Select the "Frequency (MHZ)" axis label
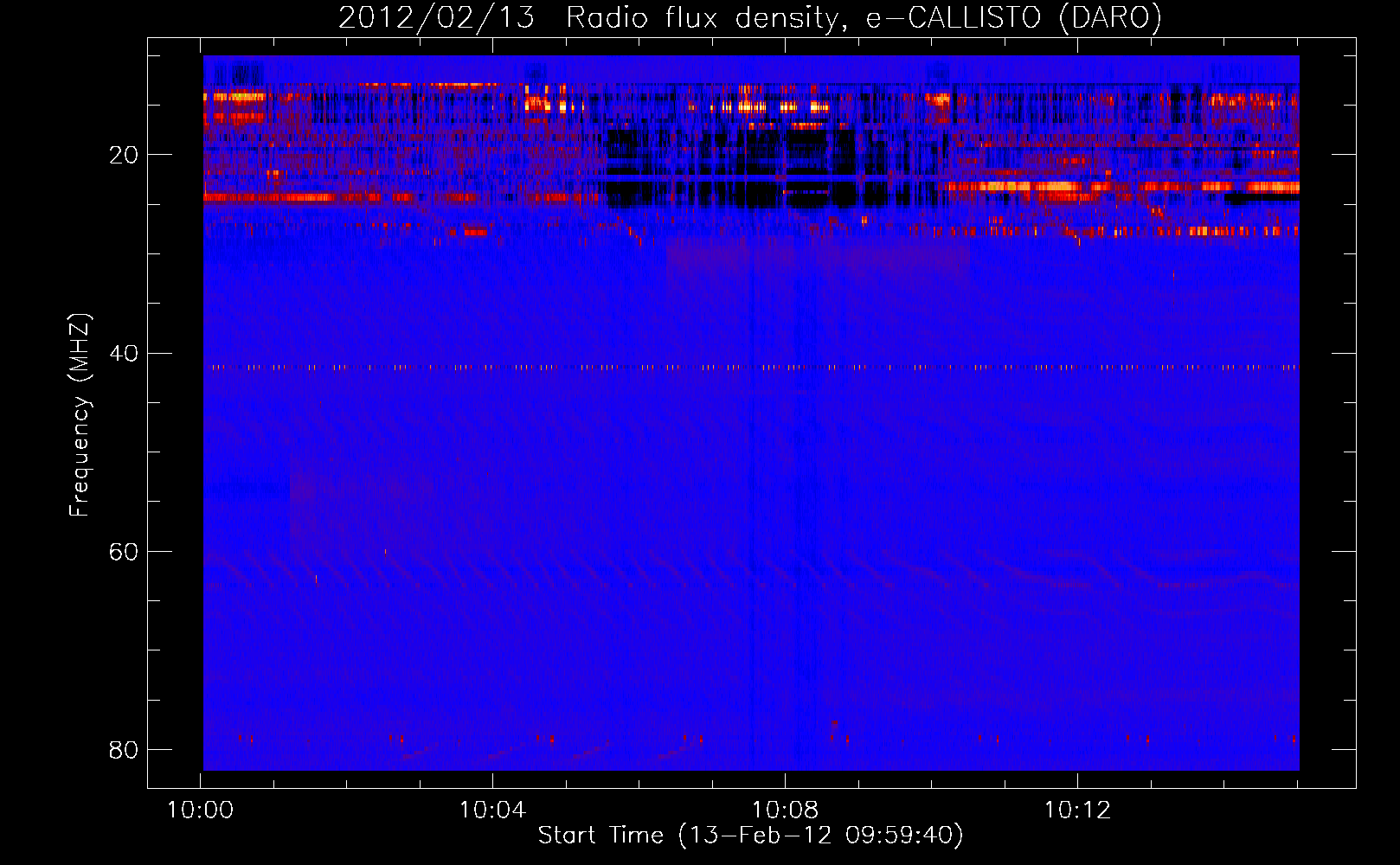This screenshot has height=865, width=1400. [80, 415]
